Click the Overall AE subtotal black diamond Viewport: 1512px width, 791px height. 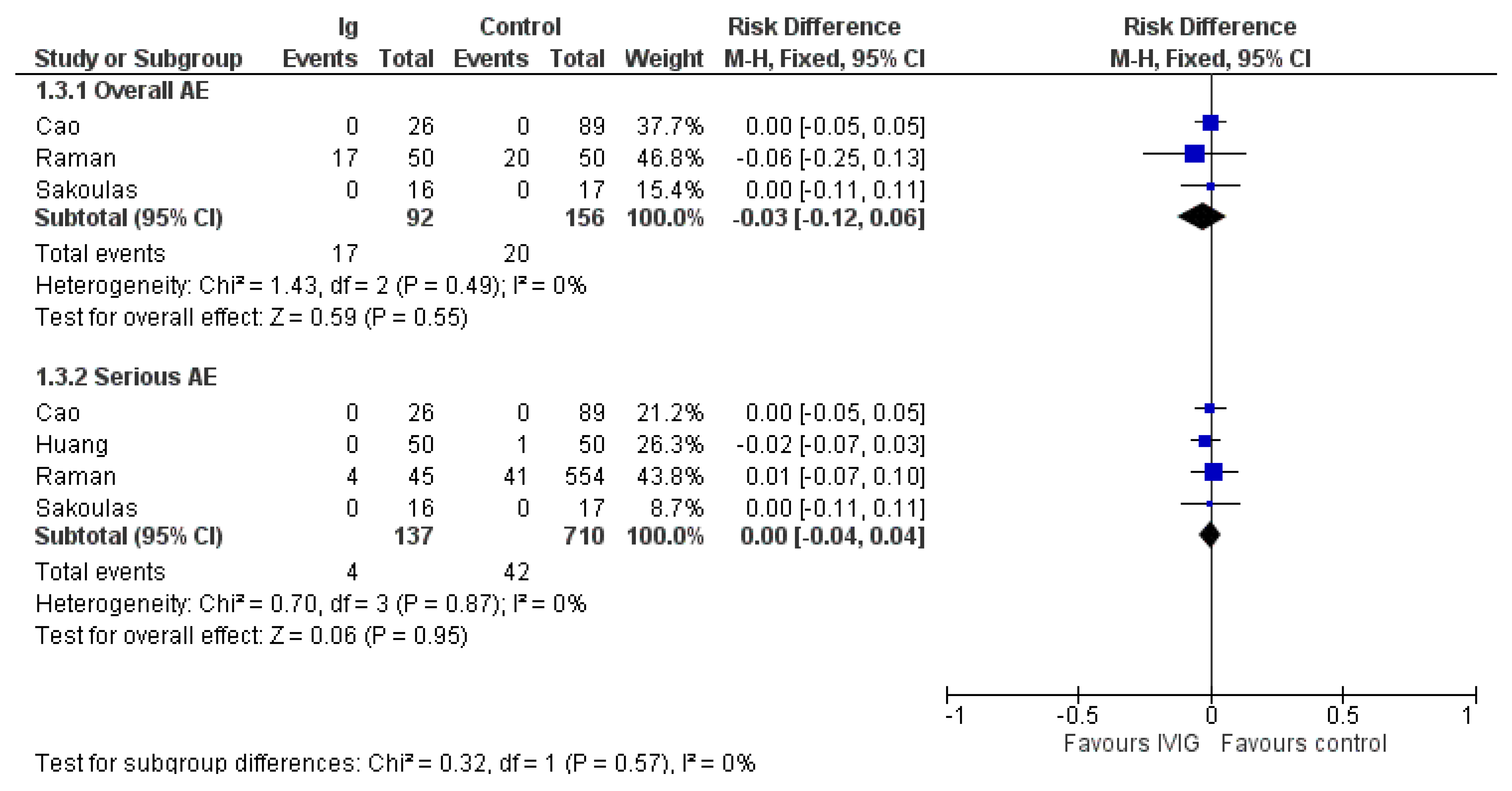(x=1201, y=216)
